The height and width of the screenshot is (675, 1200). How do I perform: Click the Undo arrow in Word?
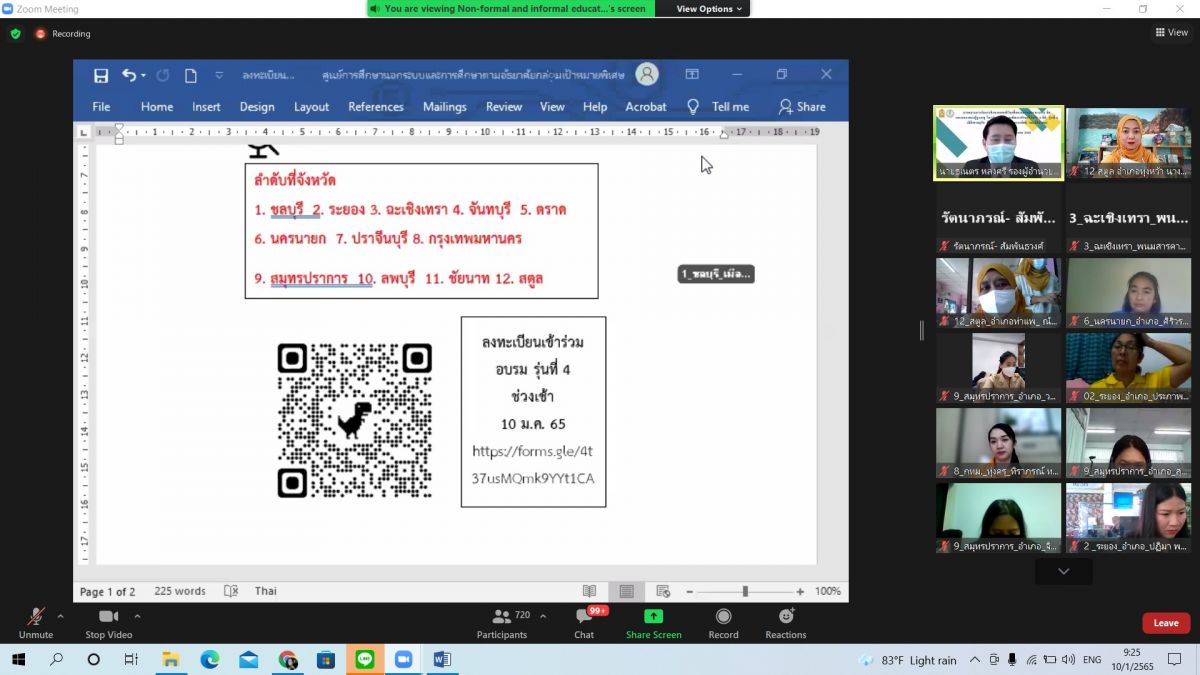coord(129,75)
